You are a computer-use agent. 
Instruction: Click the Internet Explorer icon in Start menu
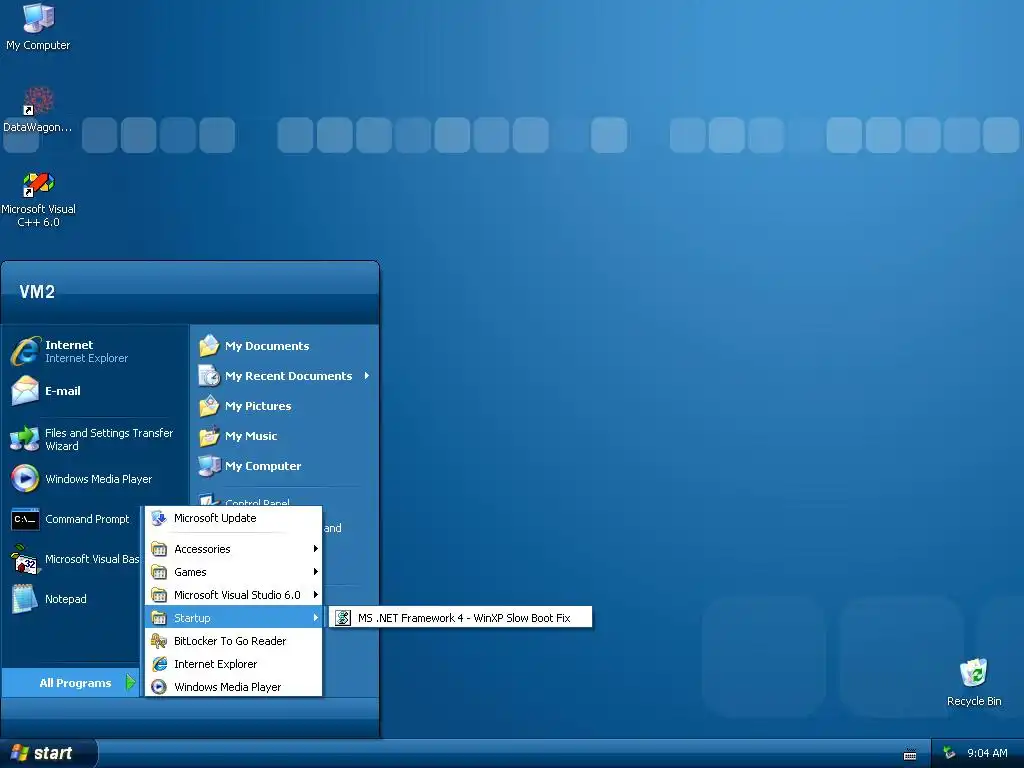(x=25, y=351)
